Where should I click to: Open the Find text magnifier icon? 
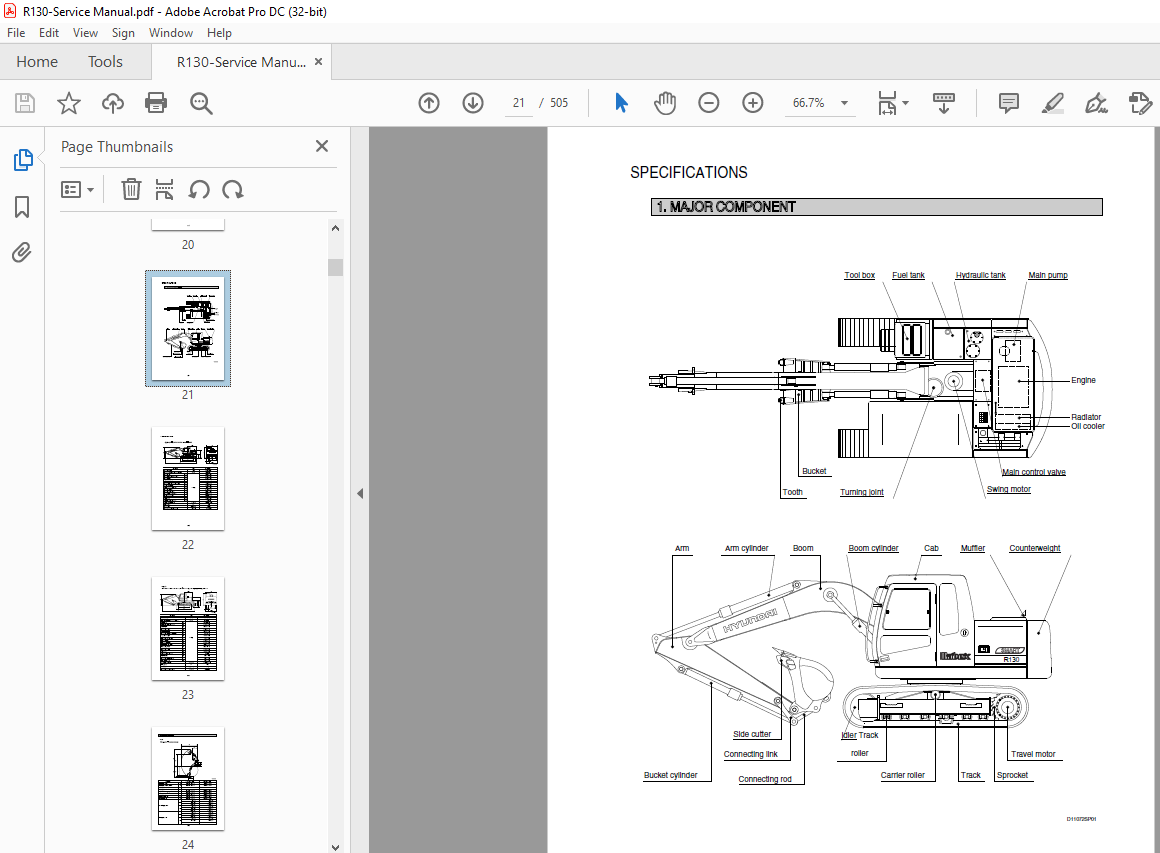point(200,103)
